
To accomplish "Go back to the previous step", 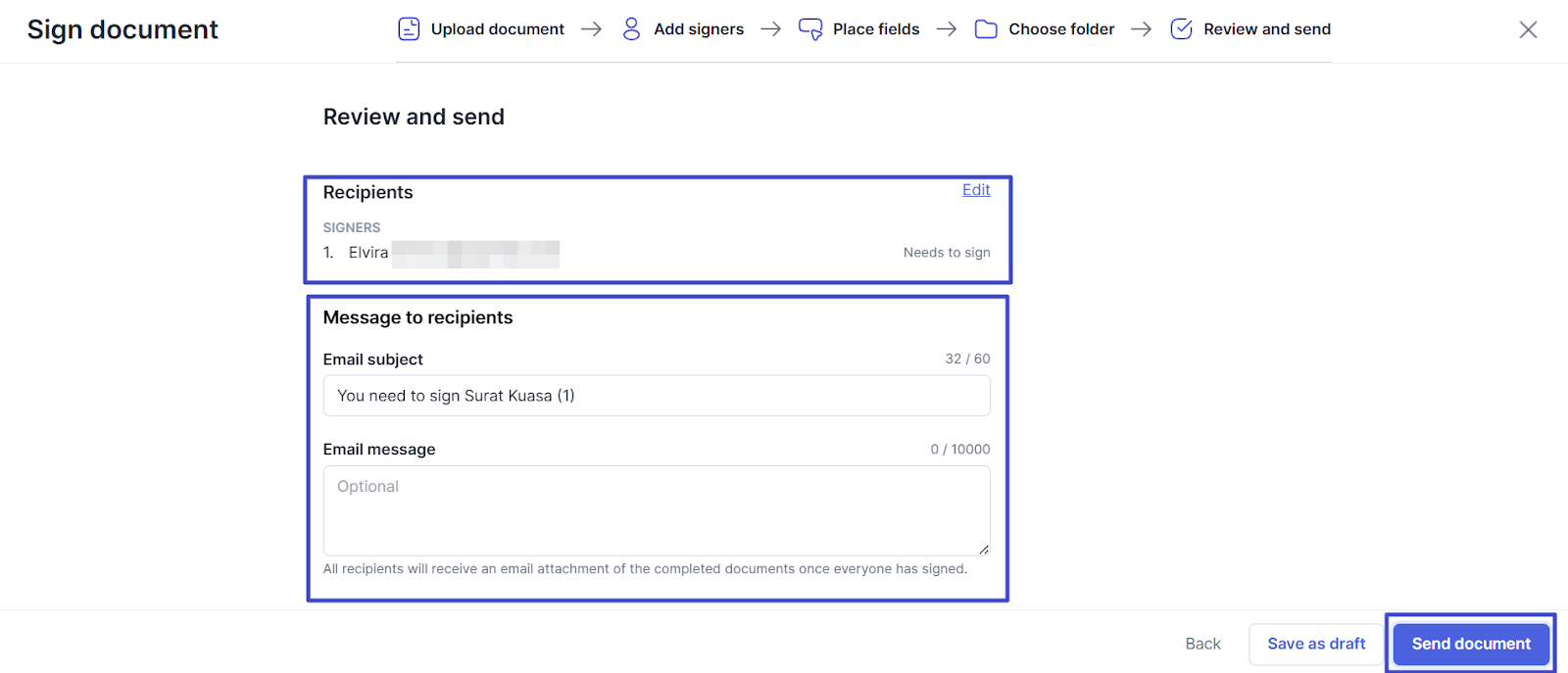I will click(1202, 644).
